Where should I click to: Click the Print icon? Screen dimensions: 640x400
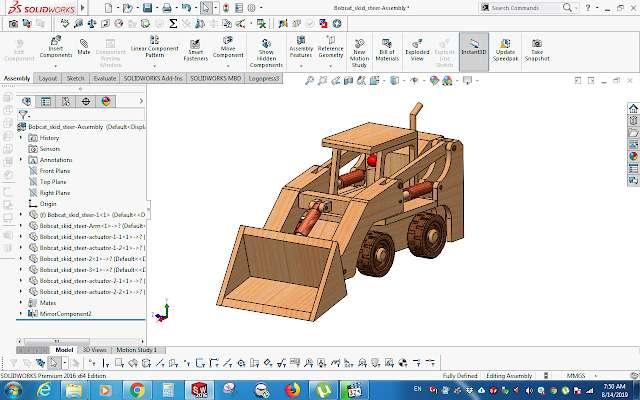click(x=167, y=8)
